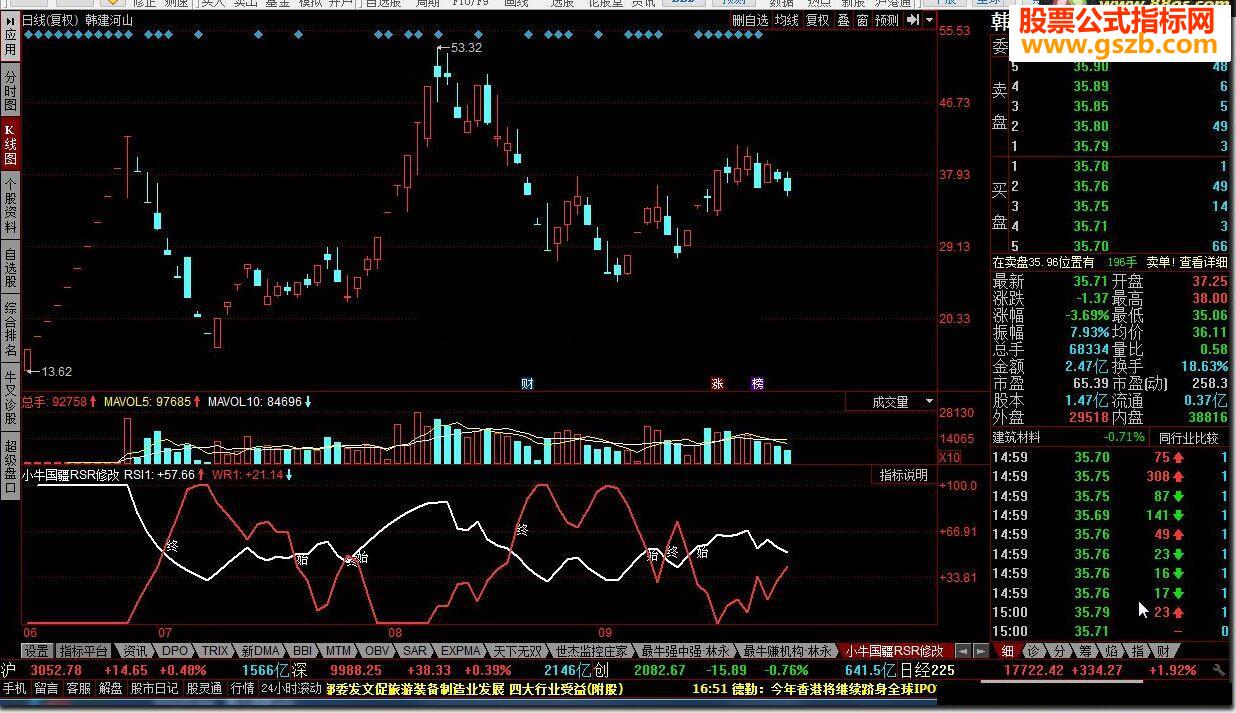Click the 涨 marker on chart
1236x713 pixels.
(x=717, y=383)
